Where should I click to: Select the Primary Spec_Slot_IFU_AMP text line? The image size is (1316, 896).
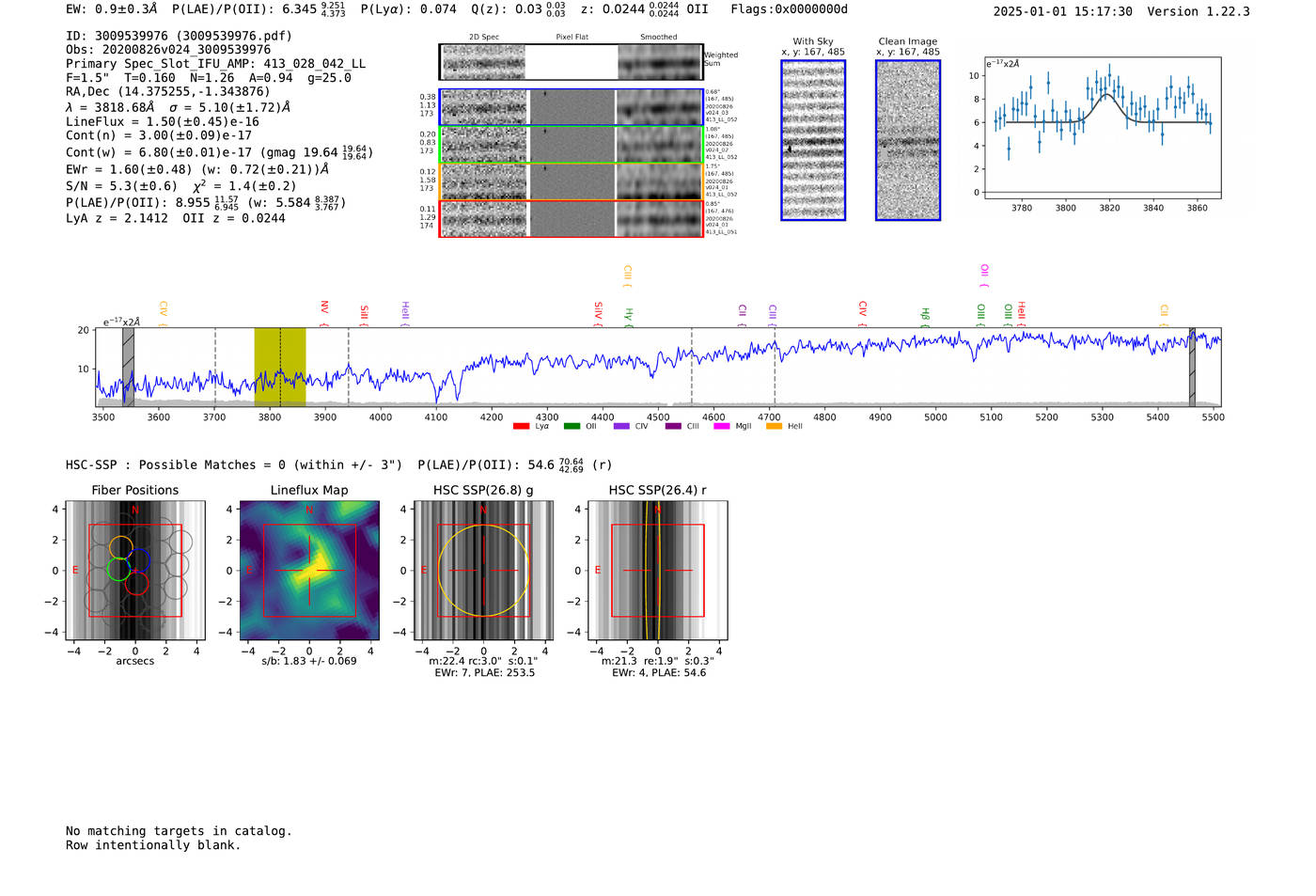point(216,64)
